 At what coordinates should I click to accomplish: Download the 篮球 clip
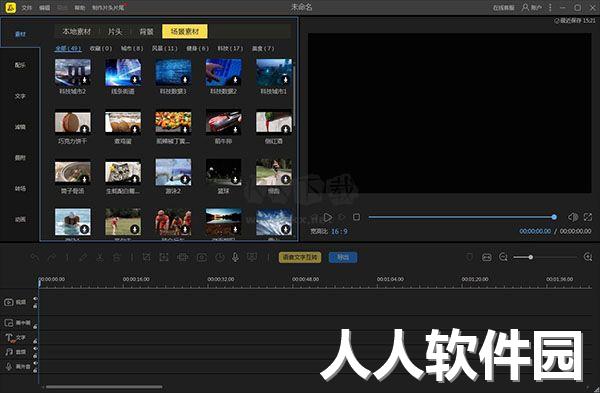click(x=235, y=179)
